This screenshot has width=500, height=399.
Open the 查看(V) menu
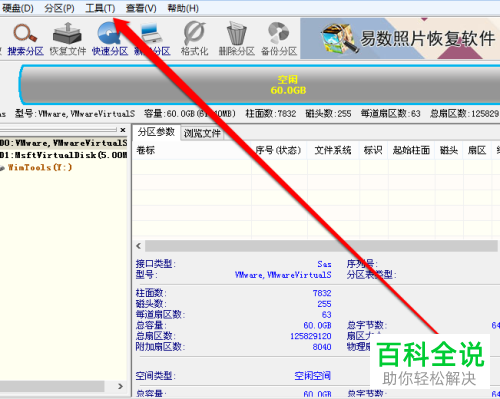(141, 8)
